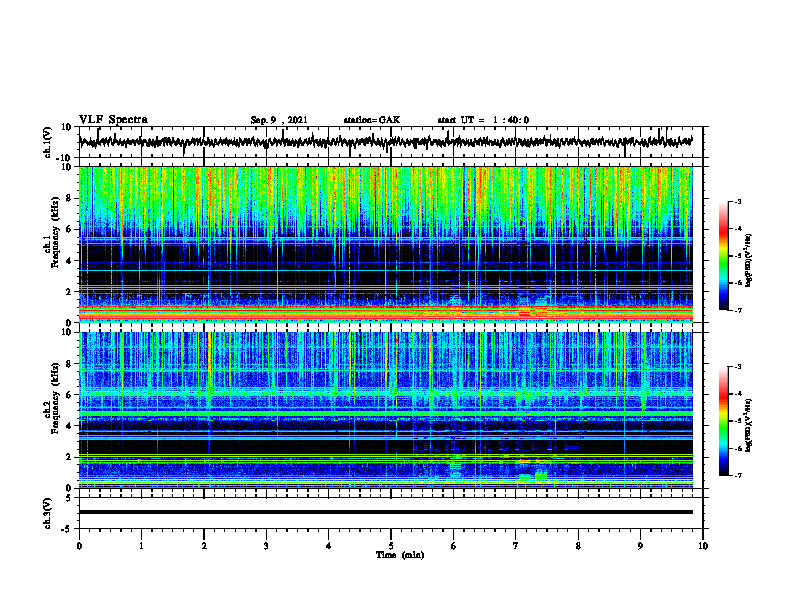Click the "-5" tick of ch.3(V) axis
The height and width of the screenshot is (612, 792).
point(67,529)
